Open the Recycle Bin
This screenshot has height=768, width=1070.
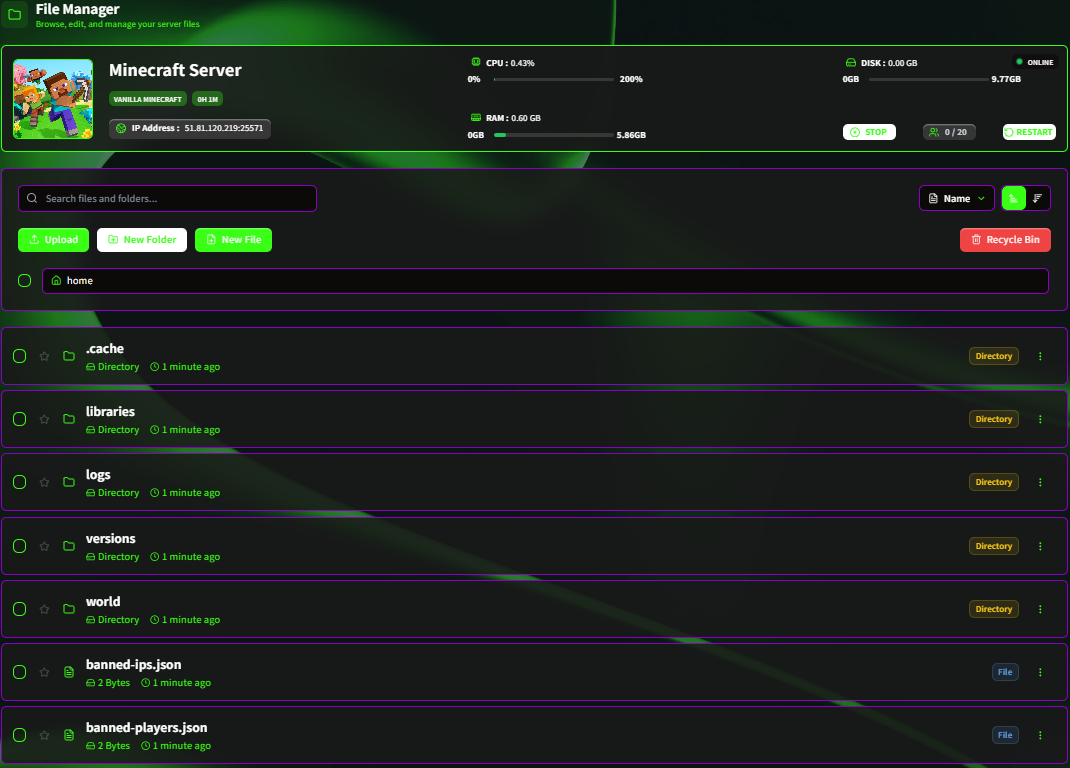(x=1005, y=239)
